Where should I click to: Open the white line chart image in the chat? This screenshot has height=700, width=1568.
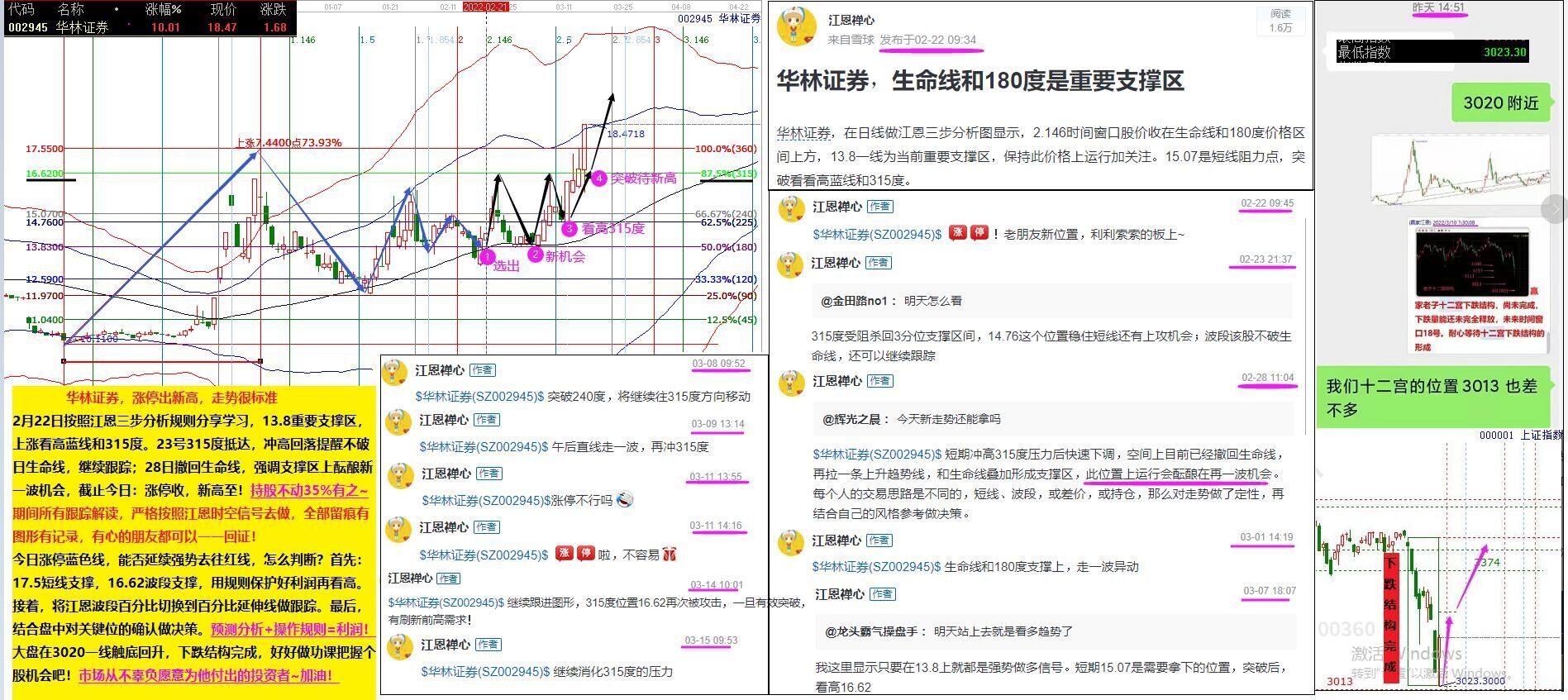[1461, 171]
